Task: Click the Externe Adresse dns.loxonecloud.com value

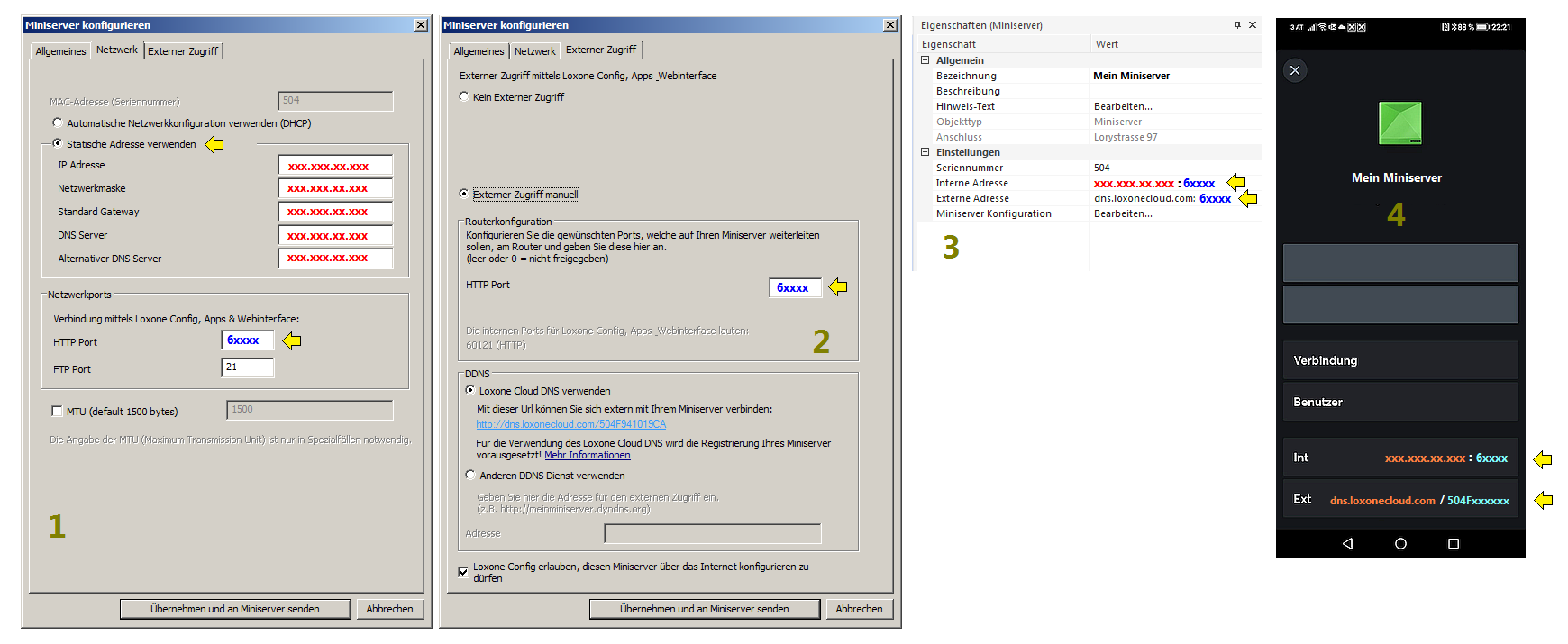Action: click(x=1162, y=198)
